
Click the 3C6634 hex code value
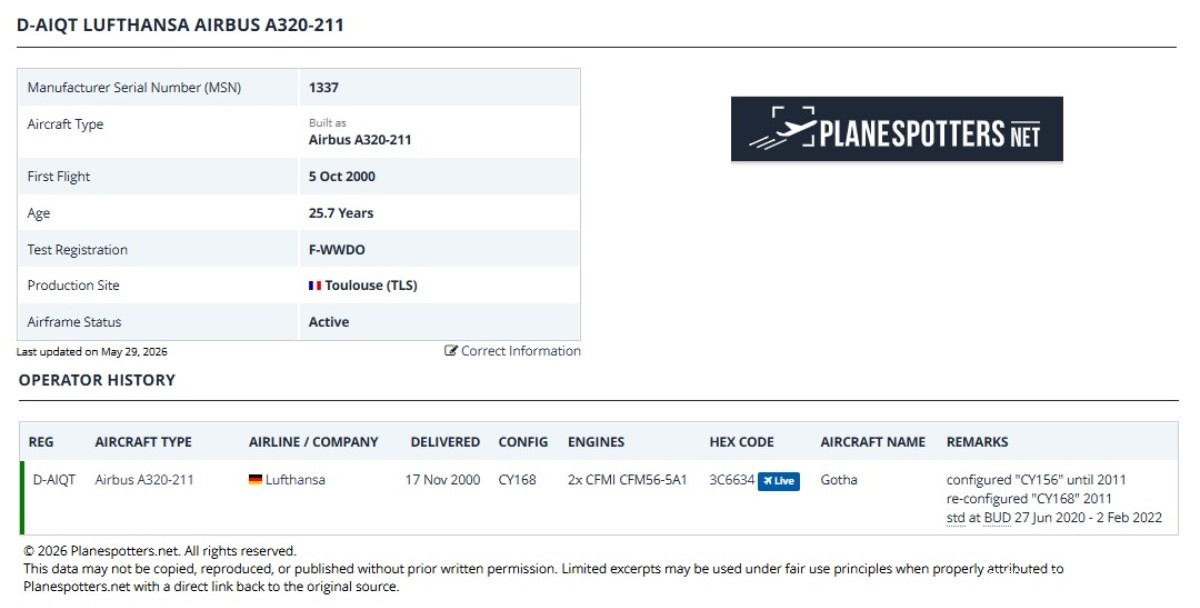click(732, 480)
